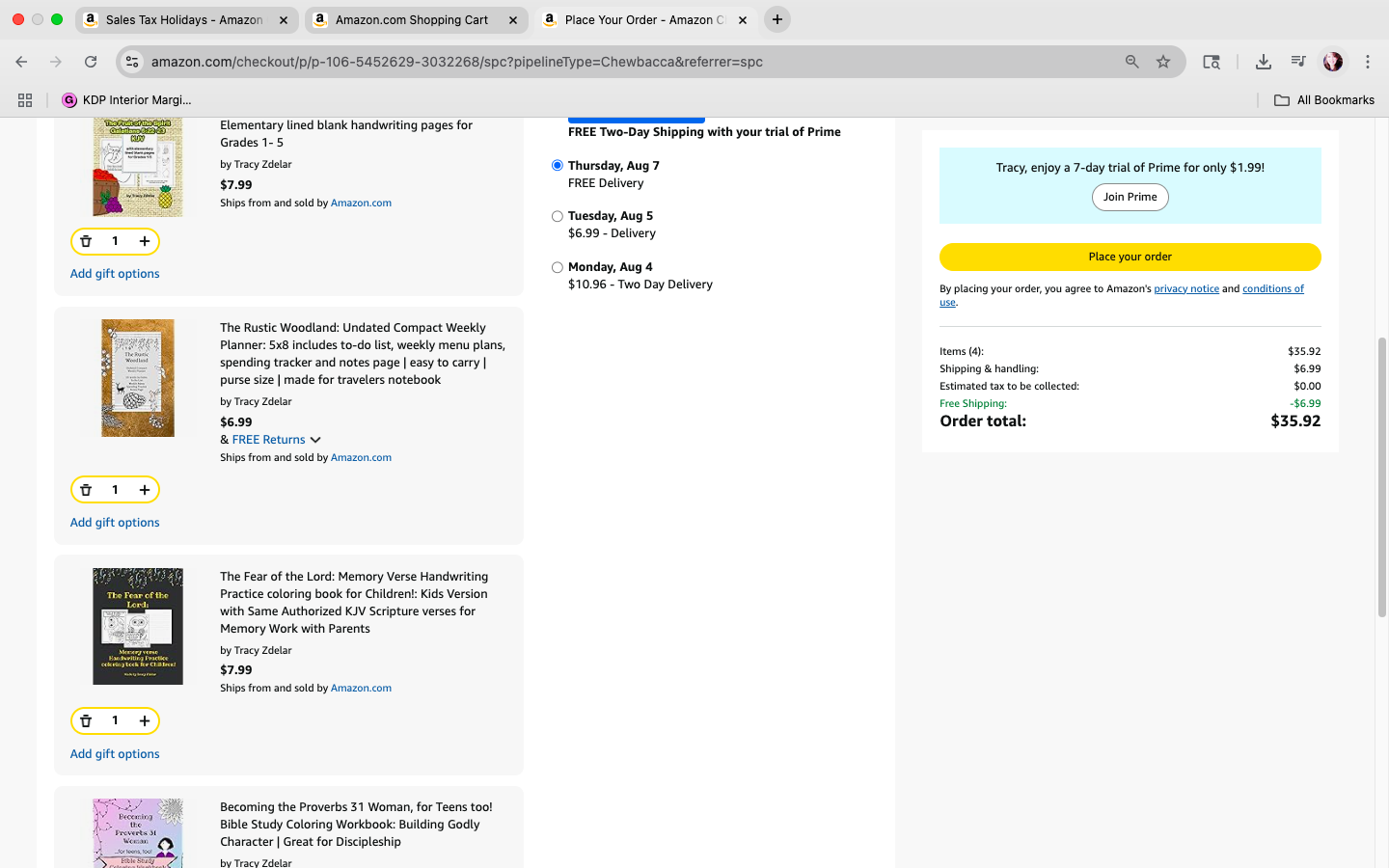The height and width of the screenshot is (868, 1389).
Task: Delete The Fear of the Lord item
Action: pos(86,720)
